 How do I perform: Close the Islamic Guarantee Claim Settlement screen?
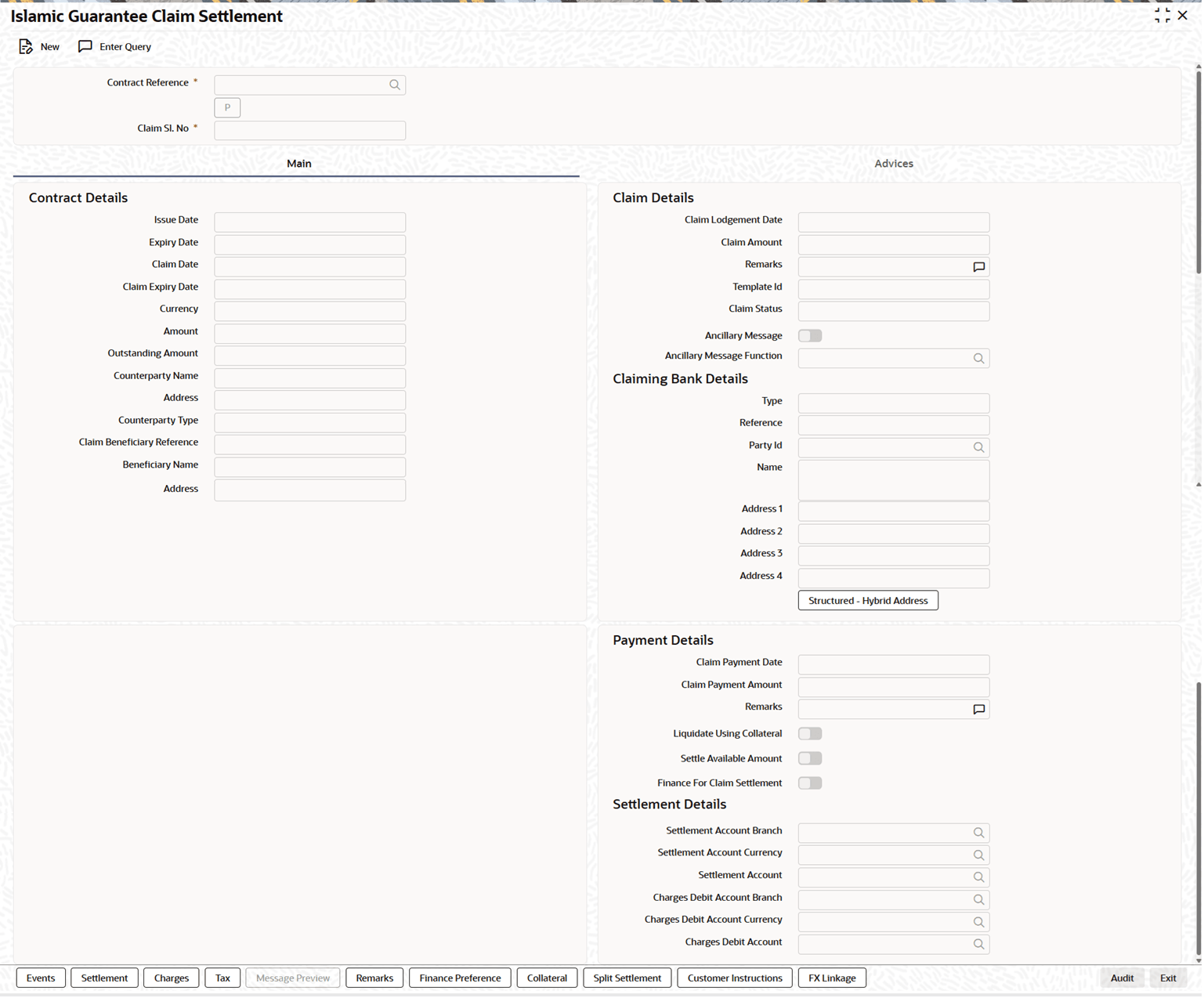[x=1183, y=16]
